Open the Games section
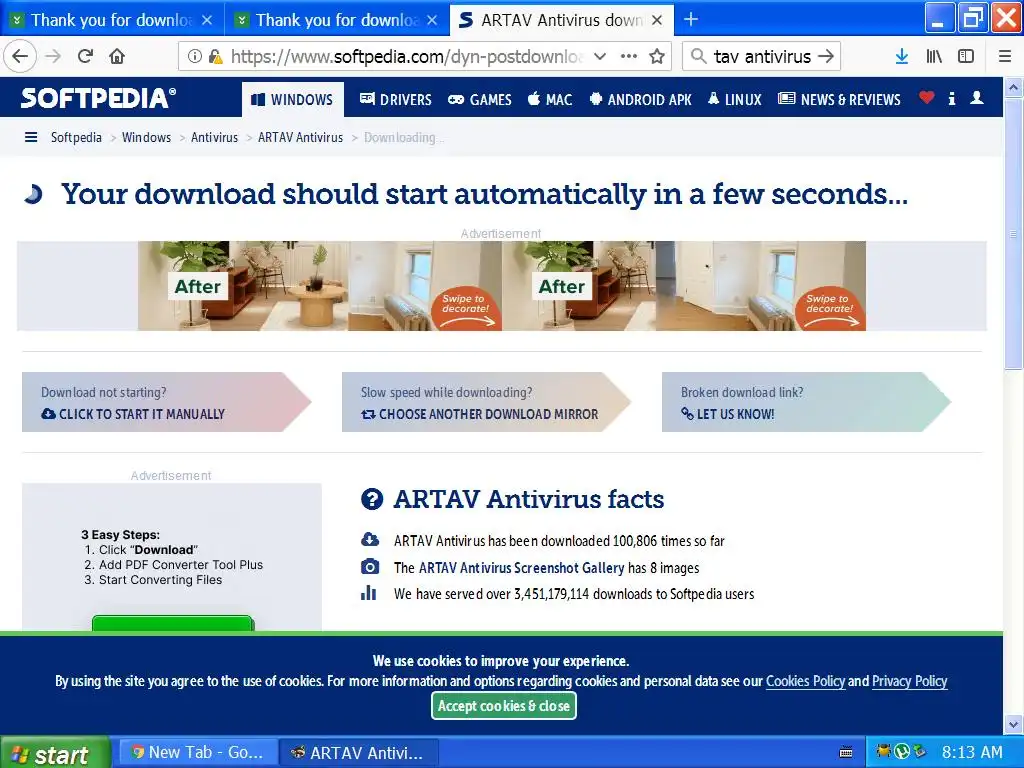Viewport: 1024px width, 768px height. [x=479, y=99]
